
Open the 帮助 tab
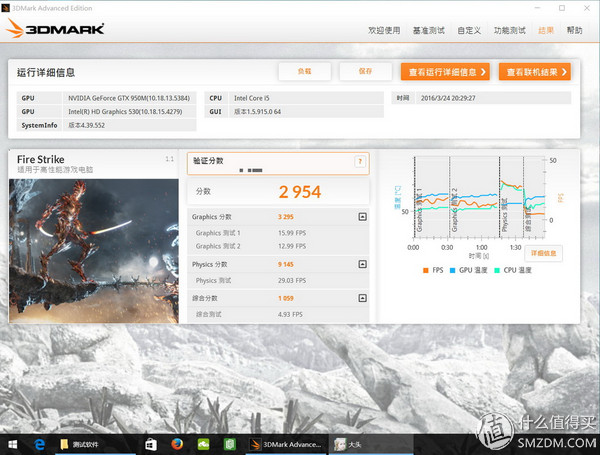[x=574, y=31]
